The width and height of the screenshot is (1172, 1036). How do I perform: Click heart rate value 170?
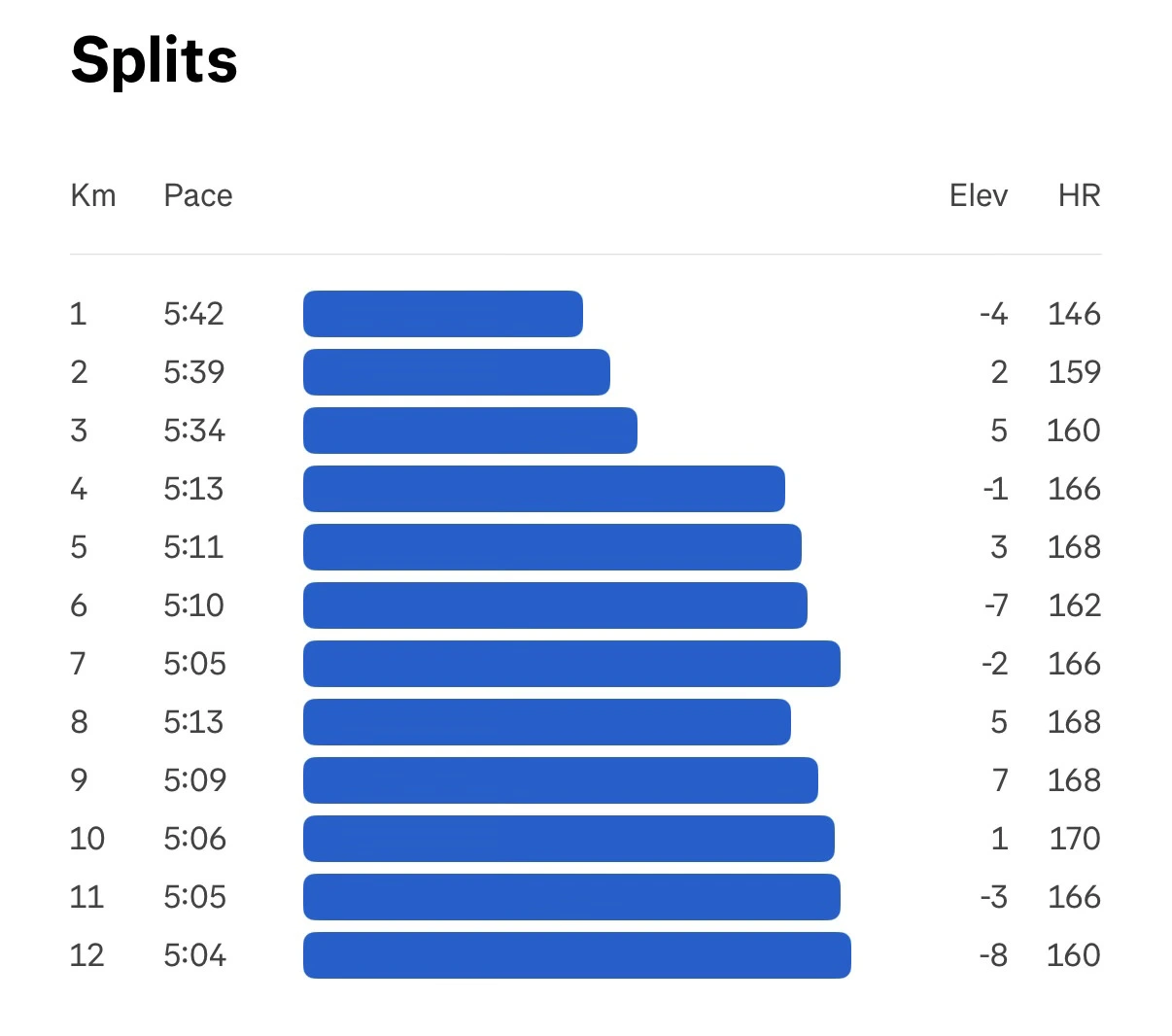pyautogui.click(x=1074, y=839)
